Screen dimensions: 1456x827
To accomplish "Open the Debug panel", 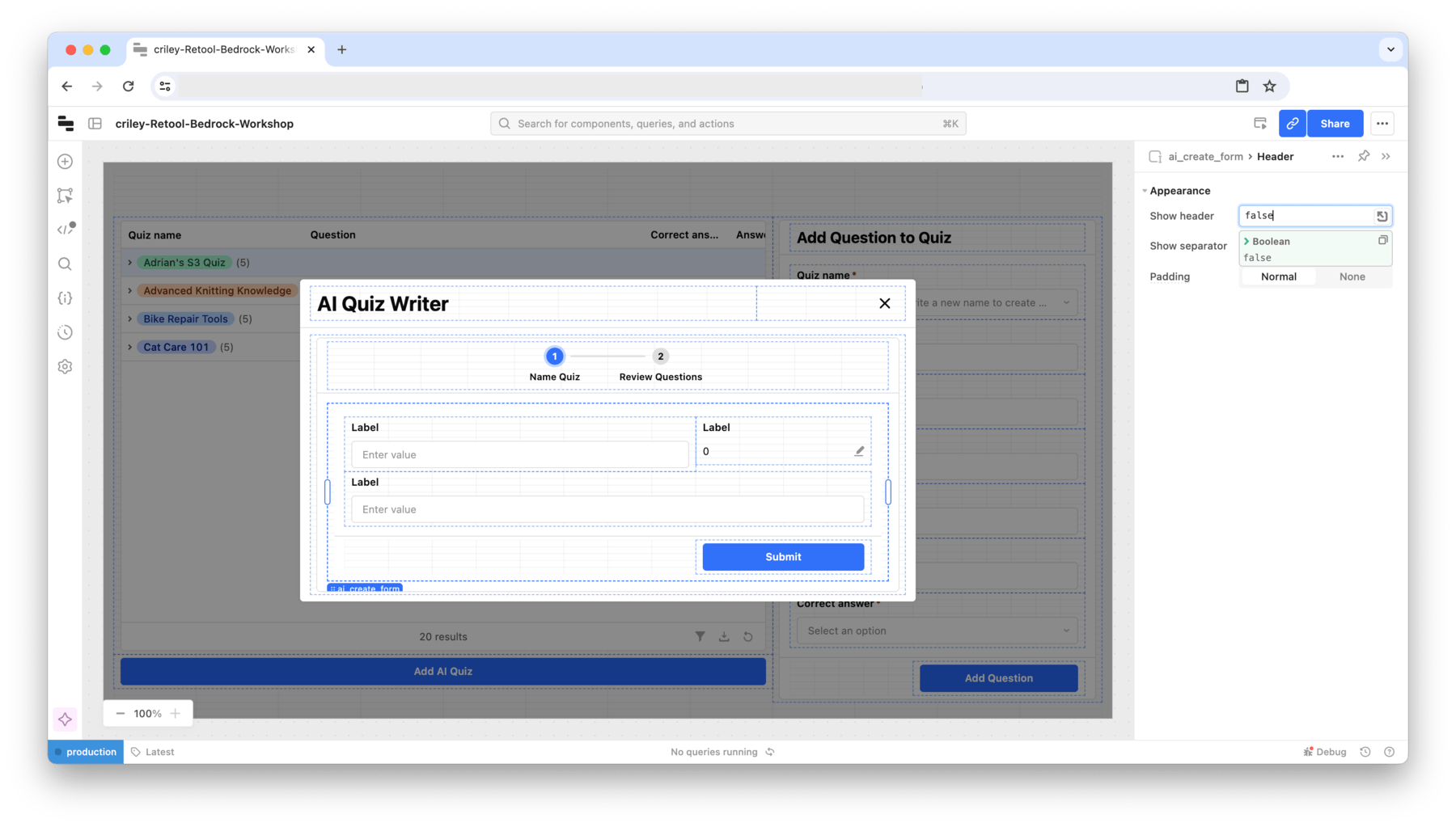I will (1325, 752).
